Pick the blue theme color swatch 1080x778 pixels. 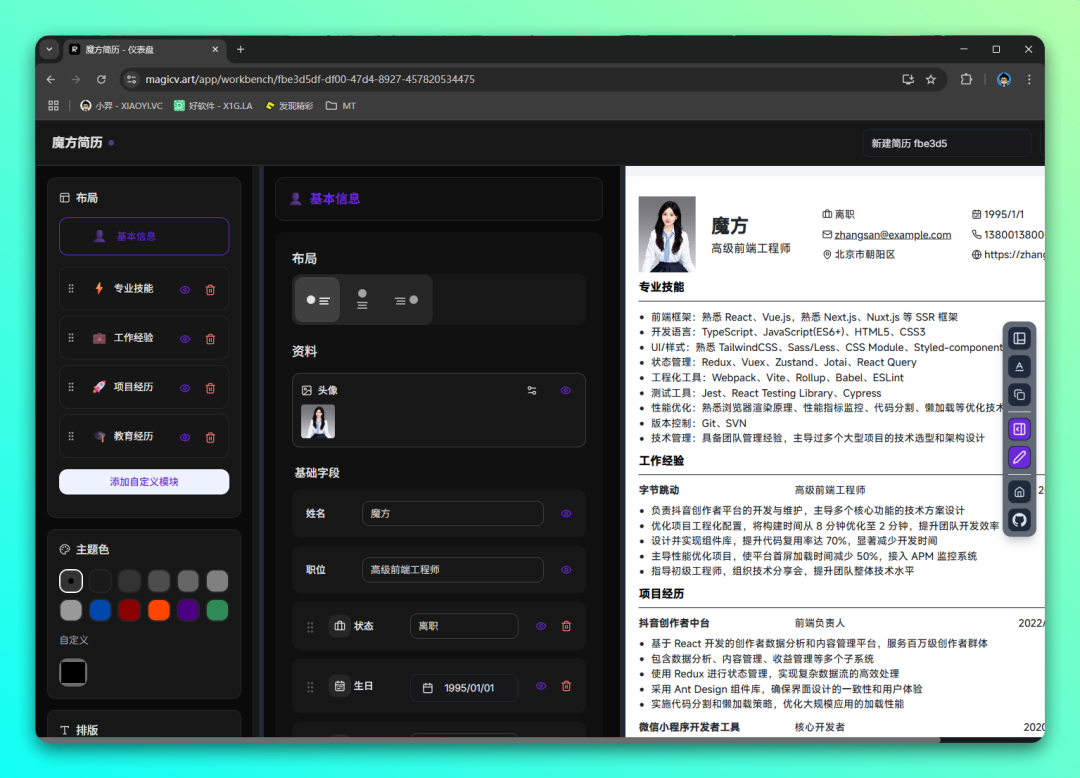coord(100,610)
